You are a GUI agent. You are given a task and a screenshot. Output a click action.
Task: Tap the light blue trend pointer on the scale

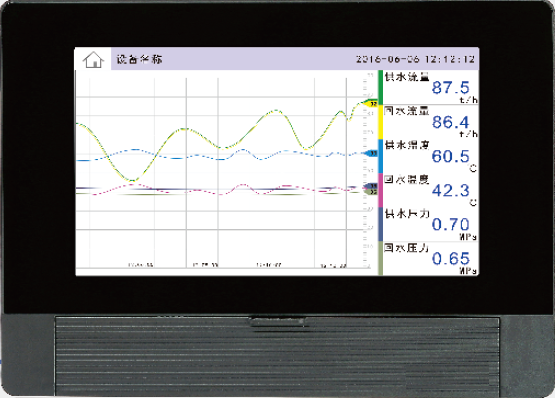point(371,153)
